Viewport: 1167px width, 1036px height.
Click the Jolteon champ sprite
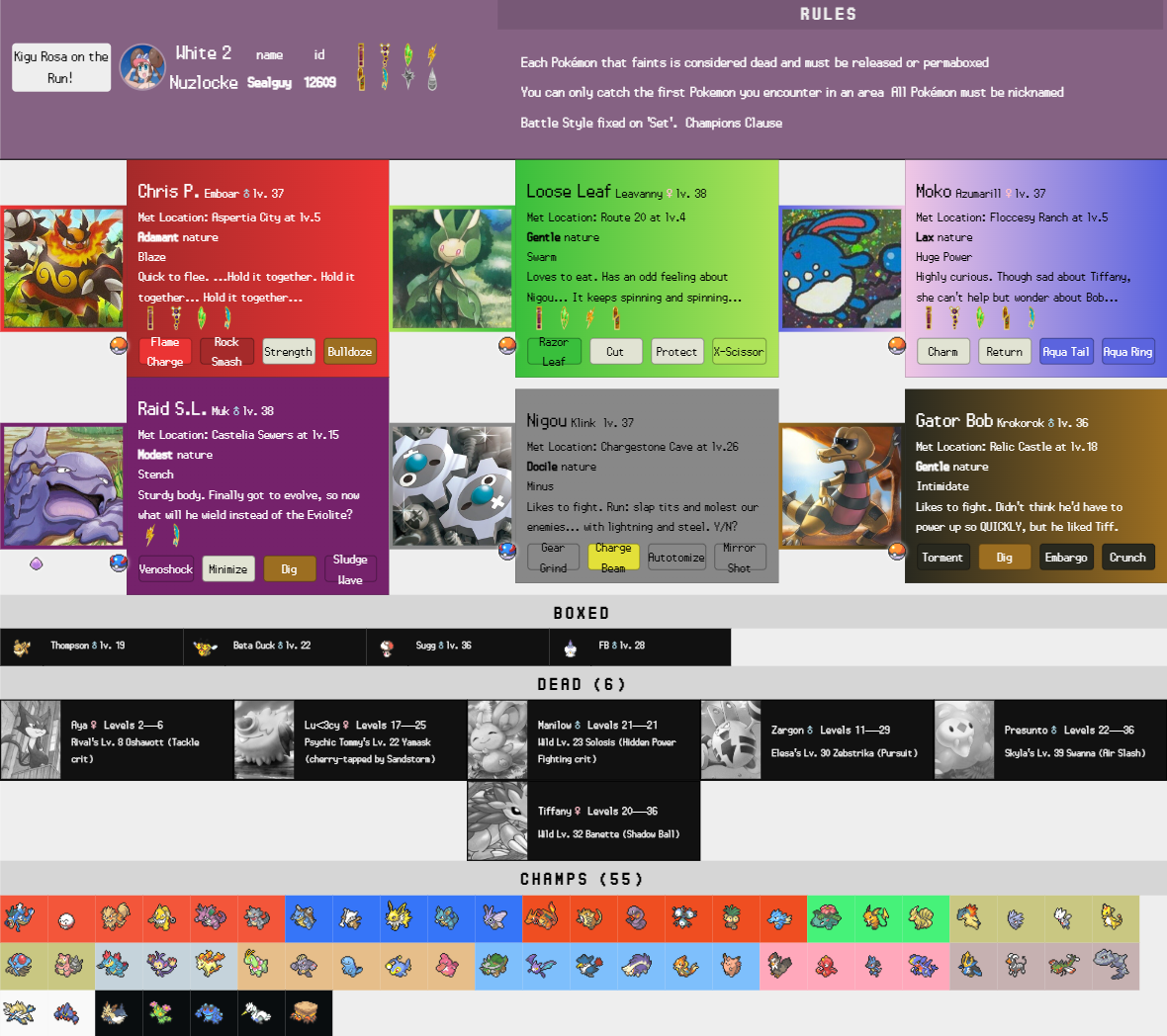pos(399,916)
